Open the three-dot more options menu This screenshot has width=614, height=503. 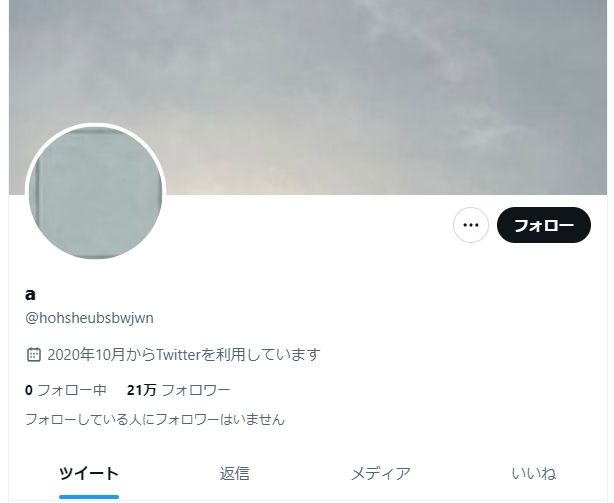[x=470, y=225]
